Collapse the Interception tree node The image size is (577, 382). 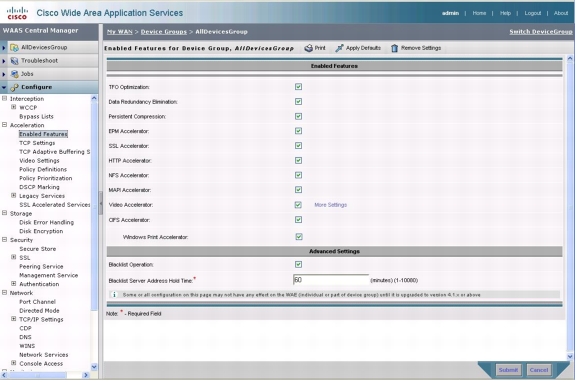[x=4, y=98]
